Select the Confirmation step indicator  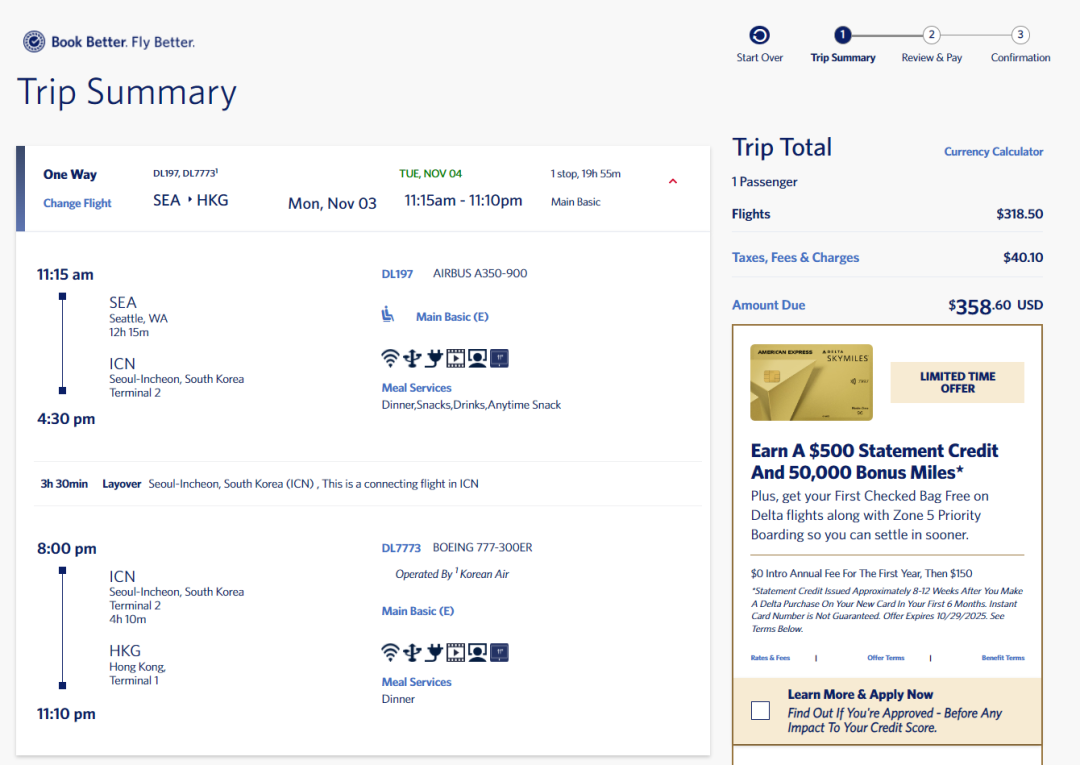(1020, 36)
